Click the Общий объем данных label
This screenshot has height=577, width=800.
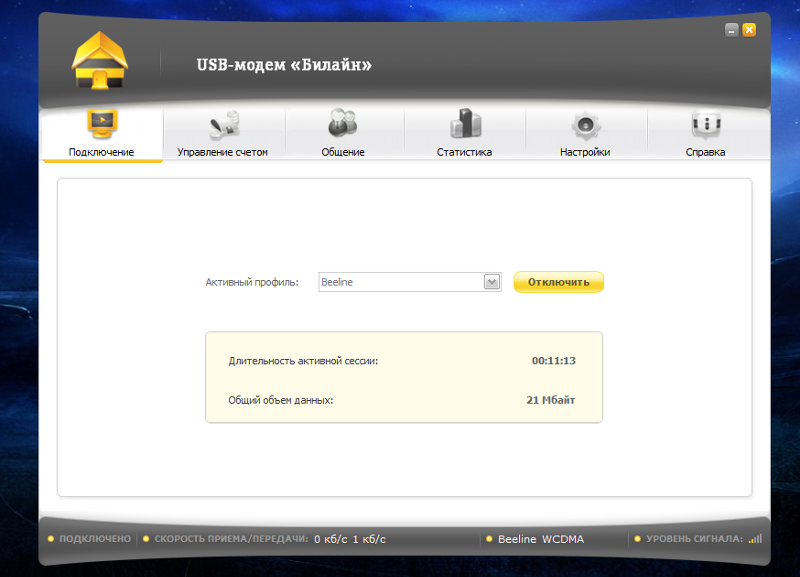point(281,400)
